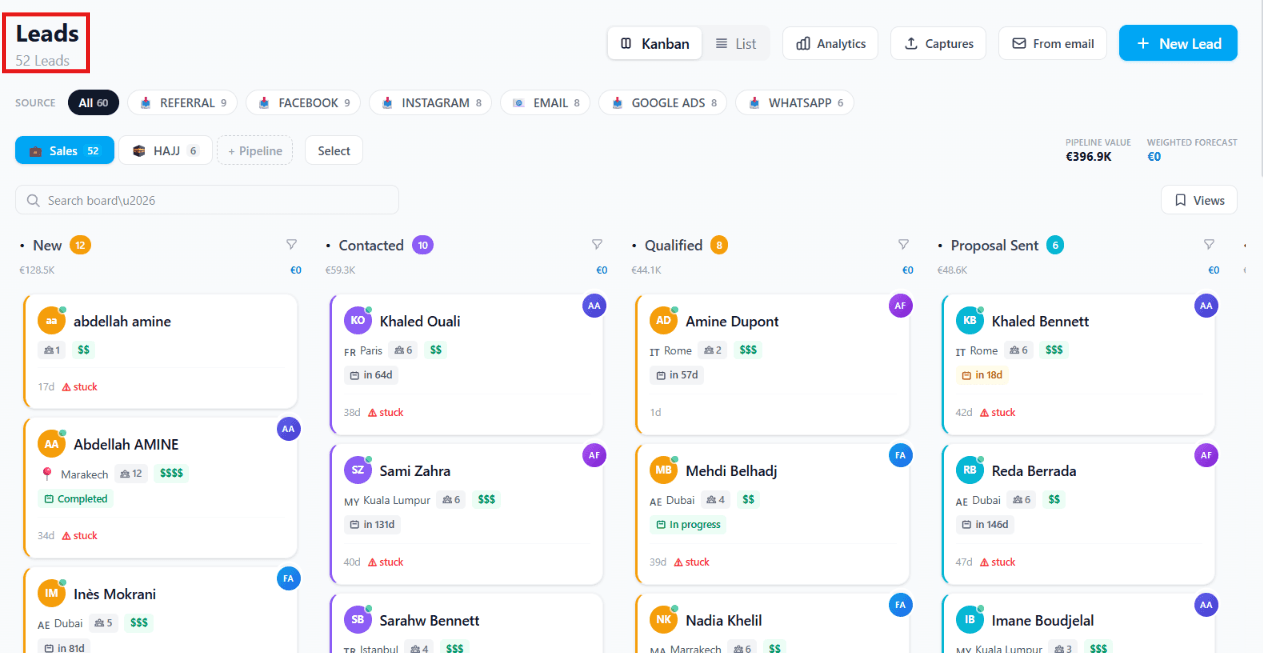Viewport: 1263px width, 653px height.
Task: Click FA assignee badge on Mehdi Belhadj card
Action: pyautogui.click(x=901, y=456)
